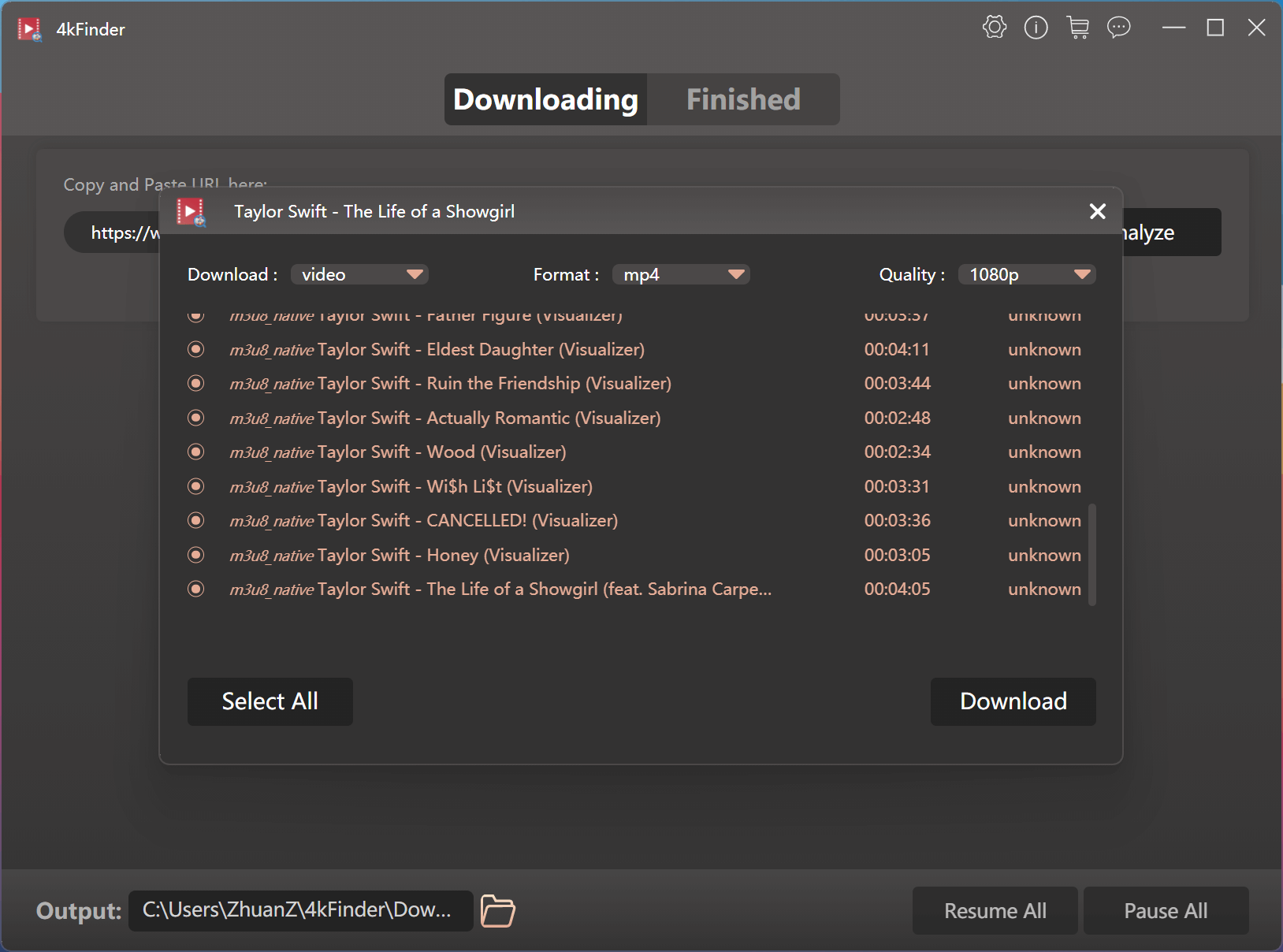Click the info icon in titlebar
This screenshot has width=1283, height=952.
click(1036, 27)
